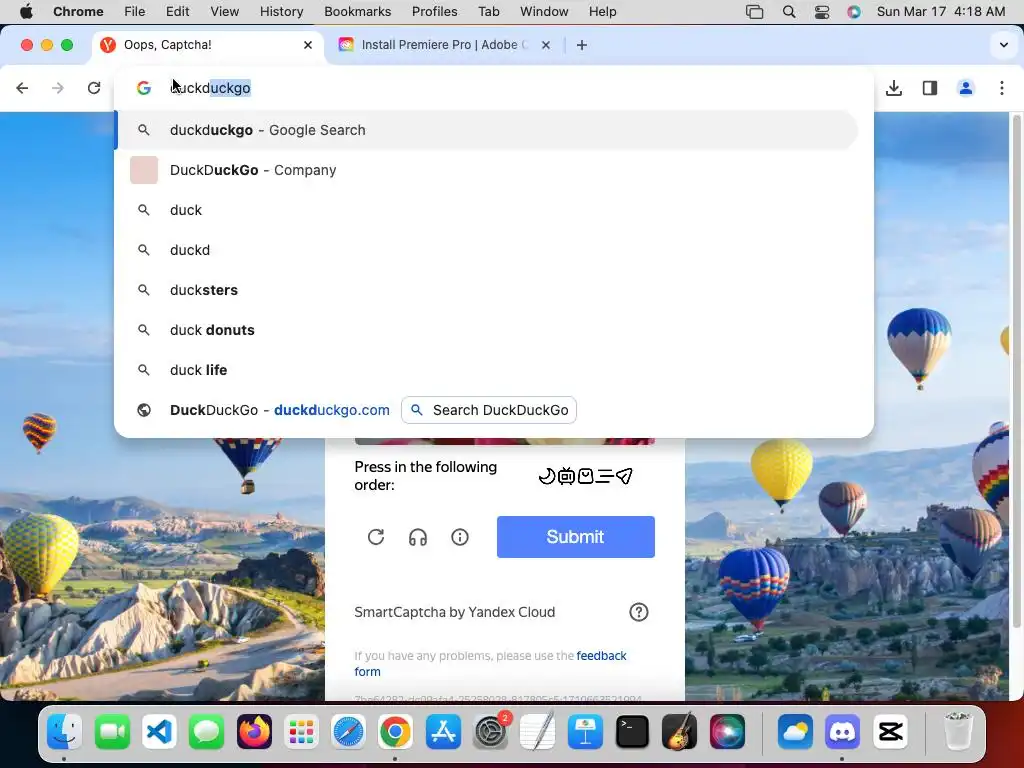Pick the 'duck' search suggestion

click(487, 210)
